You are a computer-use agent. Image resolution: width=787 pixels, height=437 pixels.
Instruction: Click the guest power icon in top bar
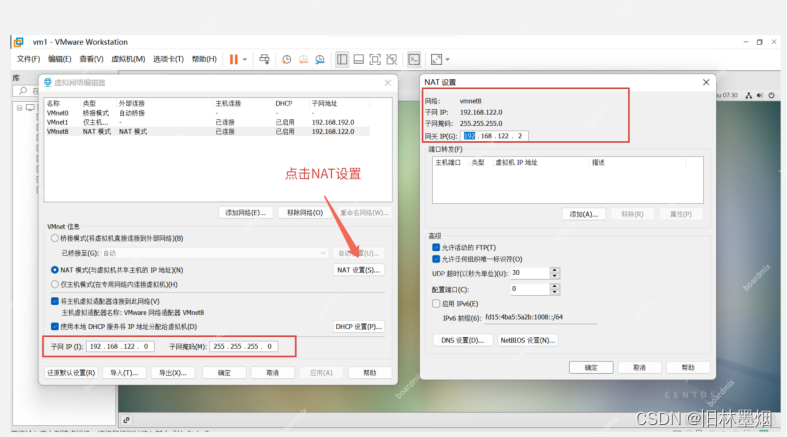771,95
